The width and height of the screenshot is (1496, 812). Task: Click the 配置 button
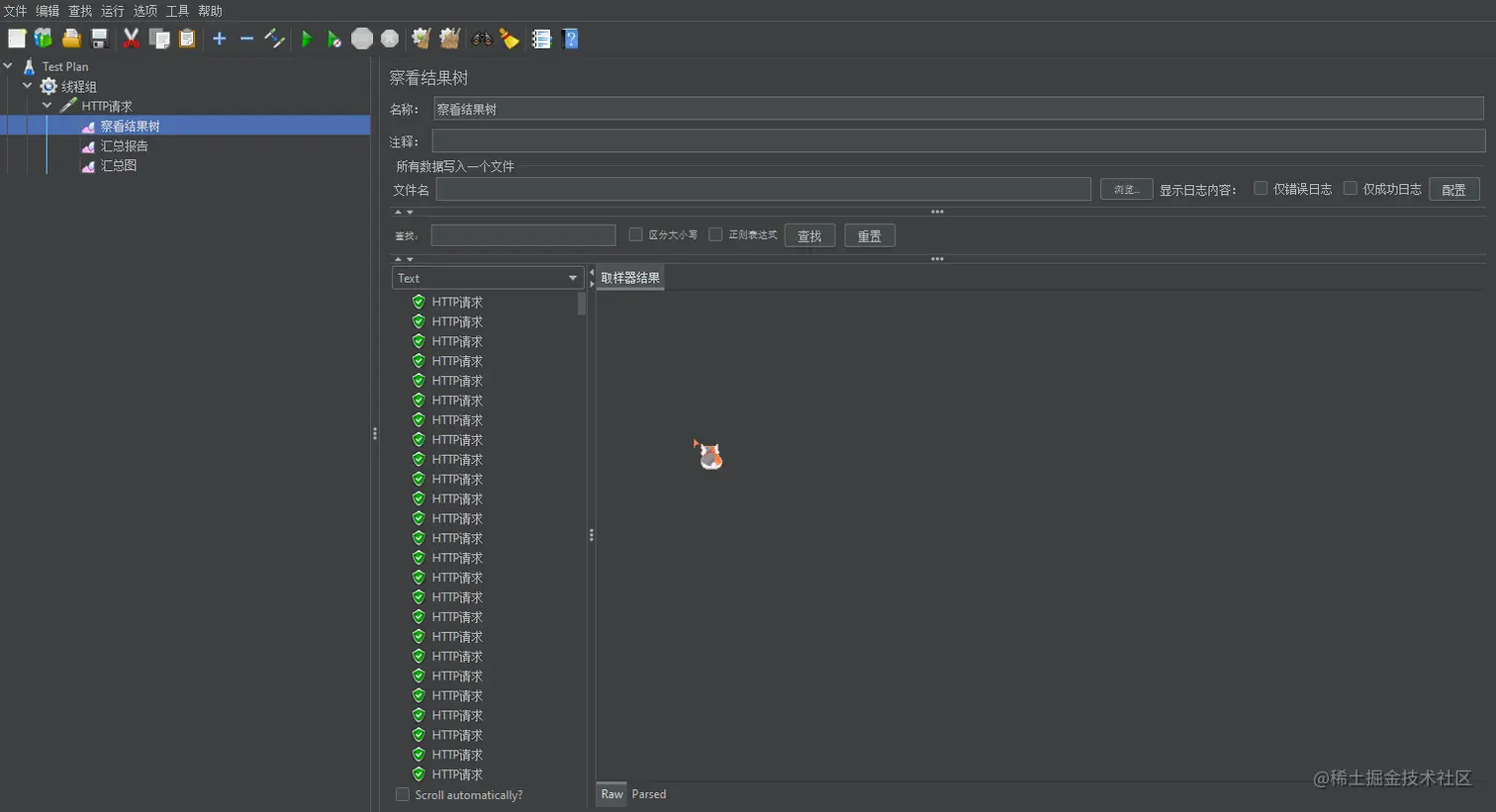[1453, 189]
